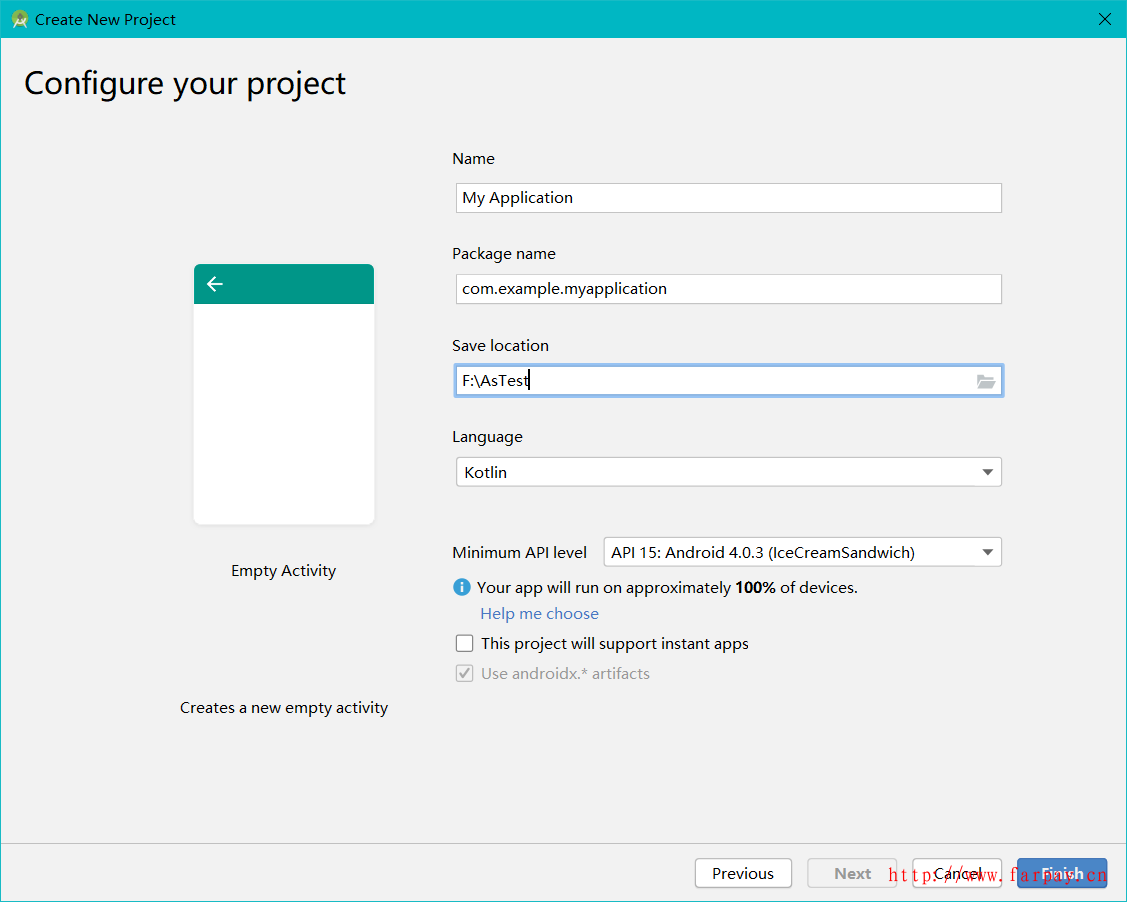Toggle the Use androidx.* artifacts checkbox
The image size is (1127, 902).
464,674
